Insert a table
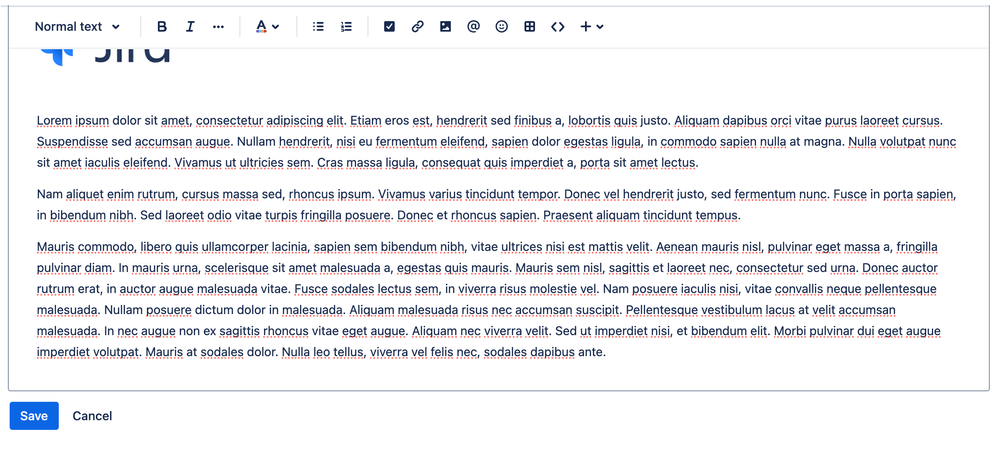999x458 pixels. click(529, 27)
